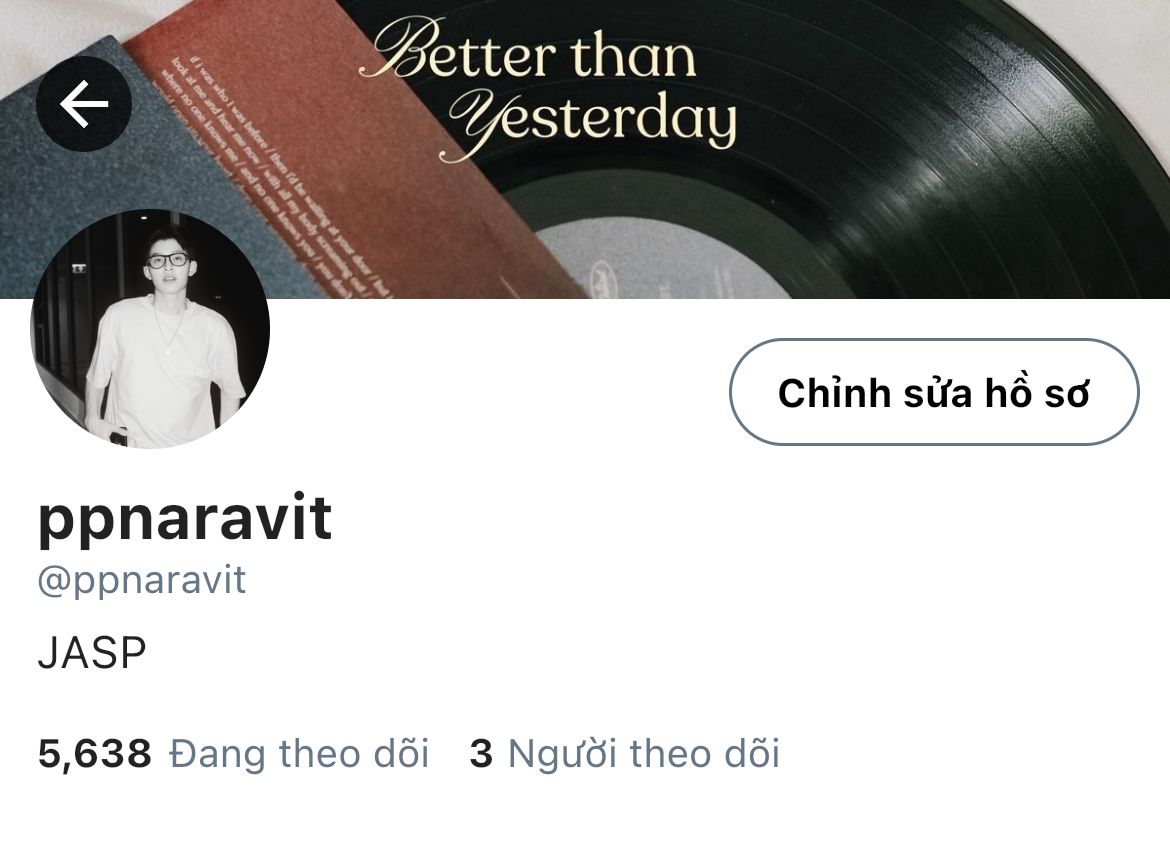Click the Chỉnh sửa hồ sơ button

pos(934,392)
